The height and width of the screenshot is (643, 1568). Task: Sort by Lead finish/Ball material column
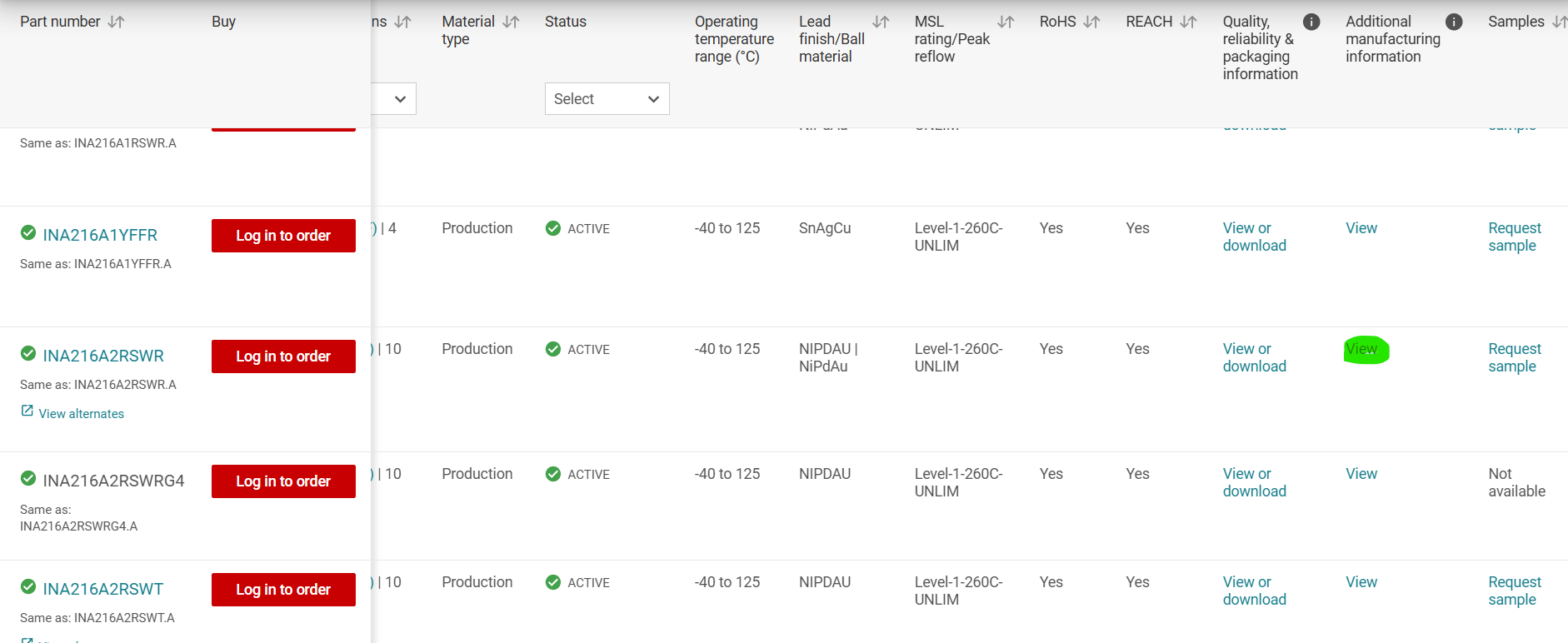click(x=881, y=22)
